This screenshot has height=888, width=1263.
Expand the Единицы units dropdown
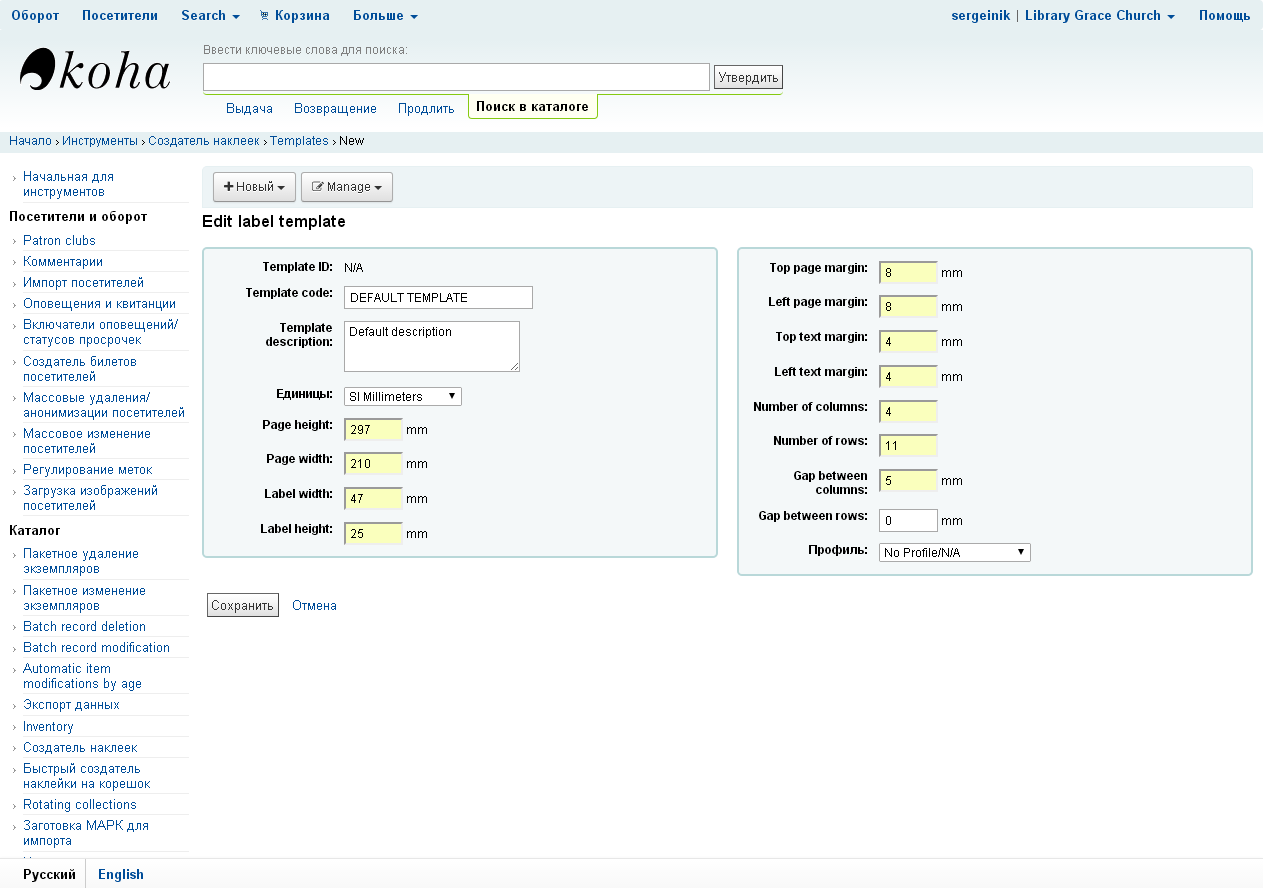point(402,397)
